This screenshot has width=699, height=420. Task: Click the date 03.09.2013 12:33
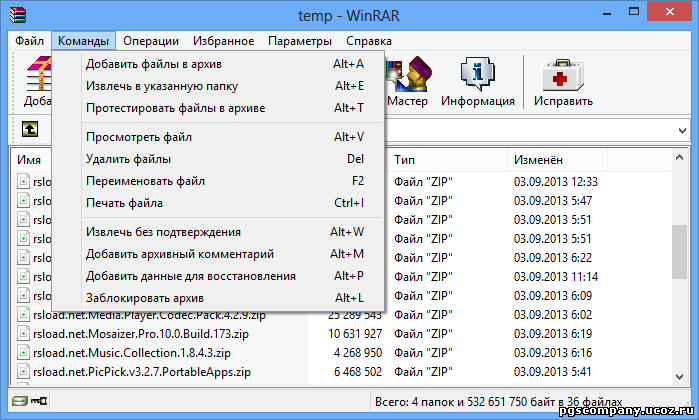click(x=556, y=182)
